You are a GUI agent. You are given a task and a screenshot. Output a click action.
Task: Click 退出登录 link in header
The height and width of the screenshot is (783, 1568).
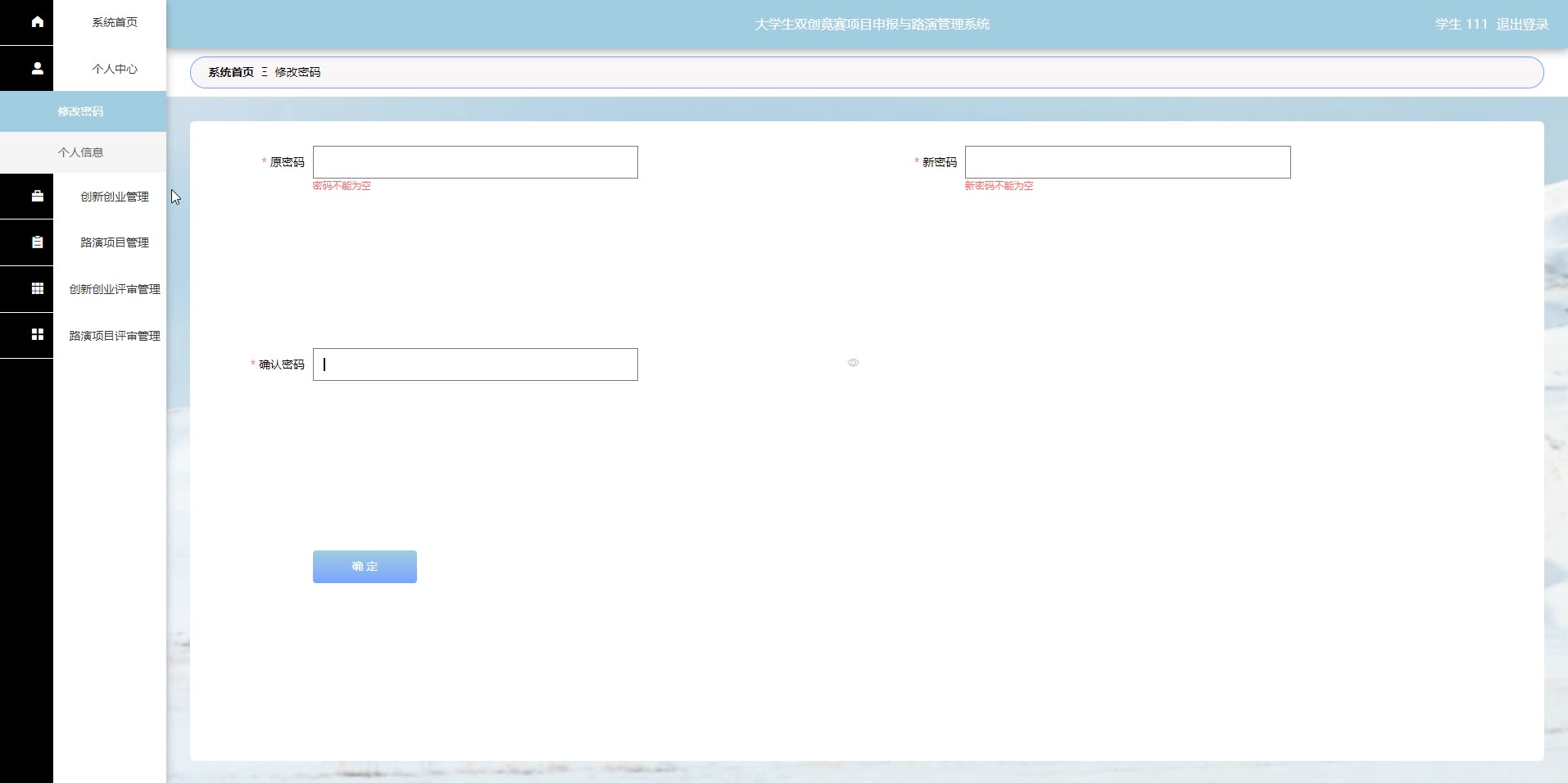pyautogui.click(x=1522, y=25)
